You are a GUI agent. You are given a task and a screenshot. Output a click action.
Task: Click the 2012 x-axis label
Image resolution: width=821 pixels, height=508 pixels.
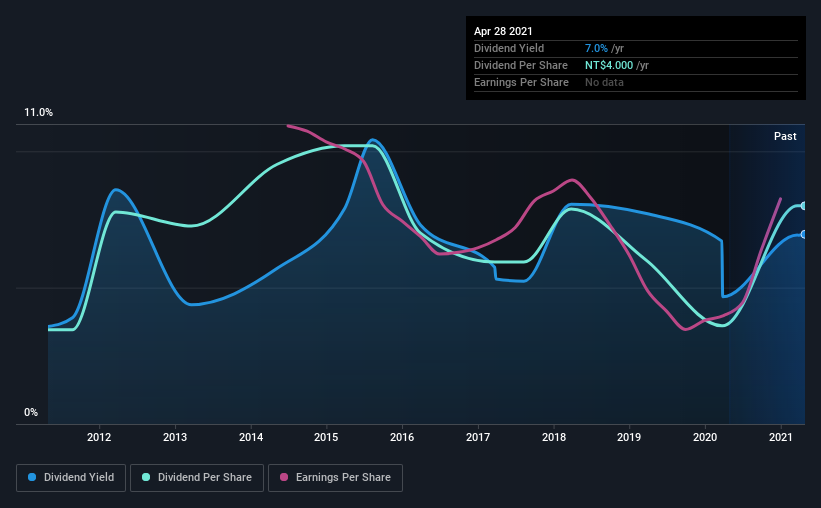(99, 437)
